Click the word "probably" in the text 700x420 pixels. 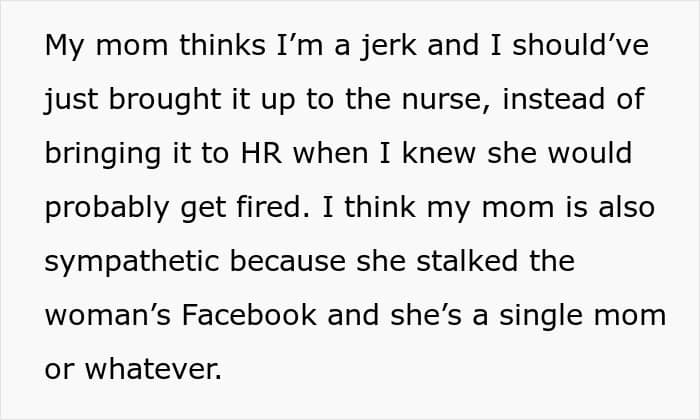point(107,209)
